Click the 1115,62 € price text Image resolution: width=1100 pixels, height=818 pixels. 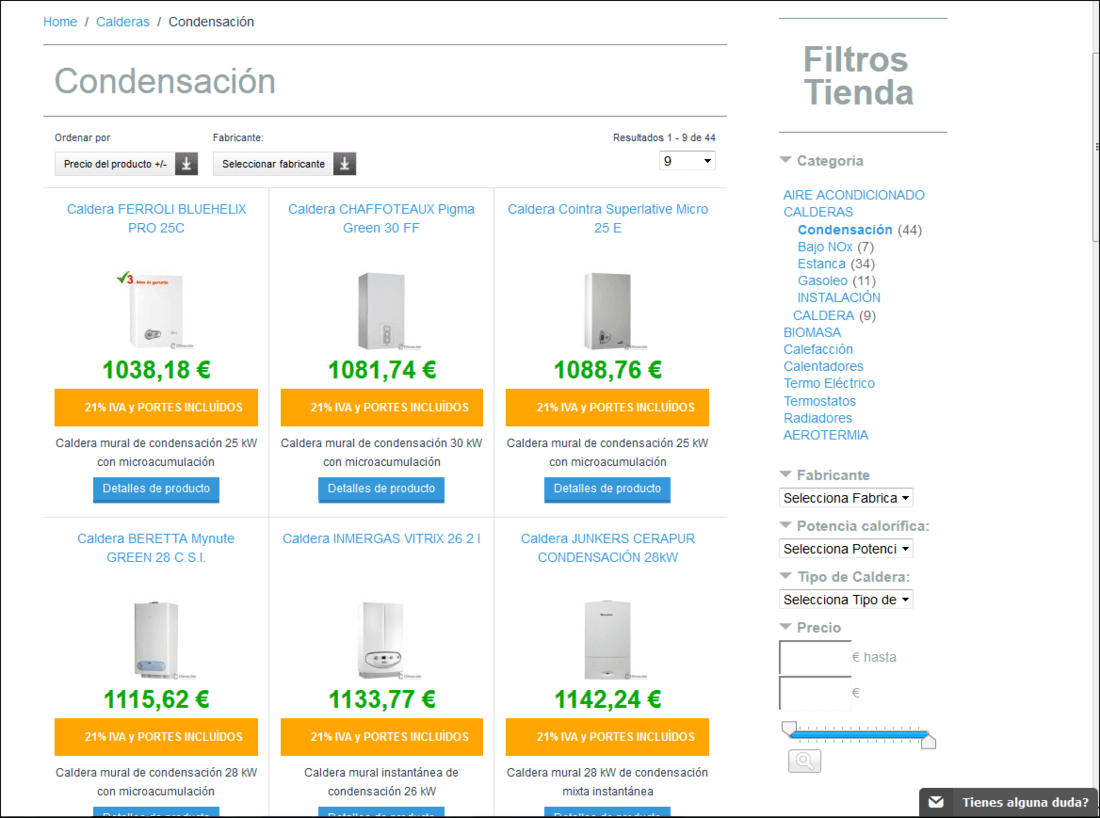point(156,699)
